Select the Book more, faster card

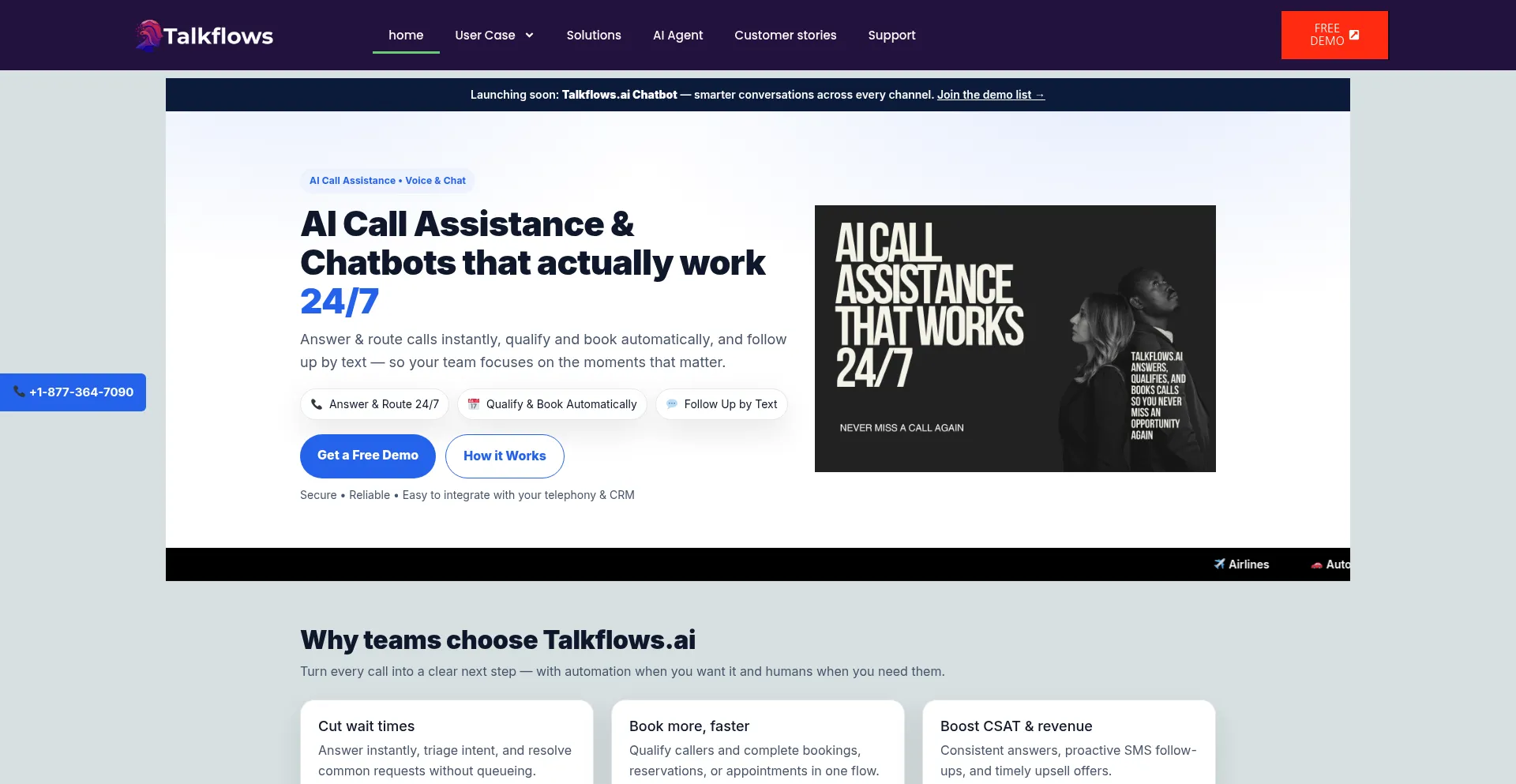click(x=758, y=742)
